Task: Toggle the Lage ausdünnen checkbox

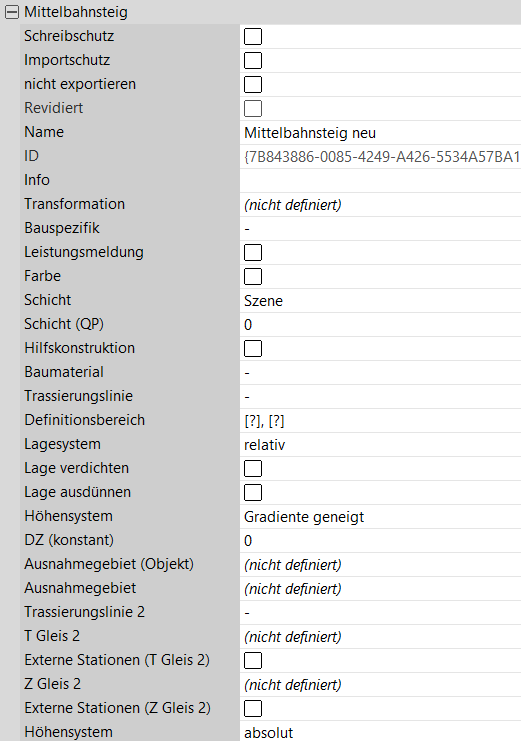Action: 253,493
